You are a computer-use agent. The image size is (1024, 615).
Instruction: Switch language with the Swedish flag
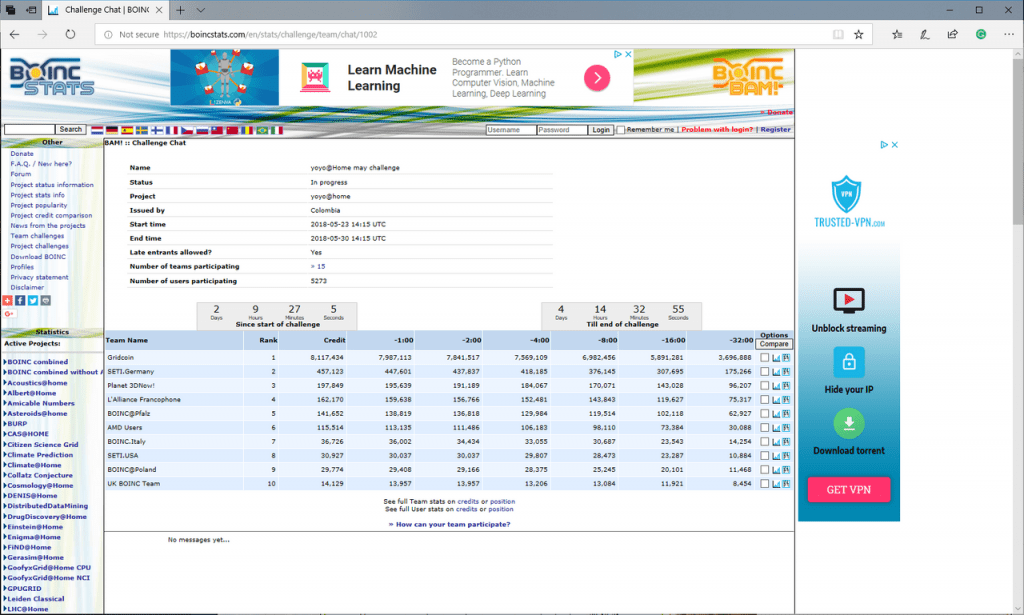(142, 130)
